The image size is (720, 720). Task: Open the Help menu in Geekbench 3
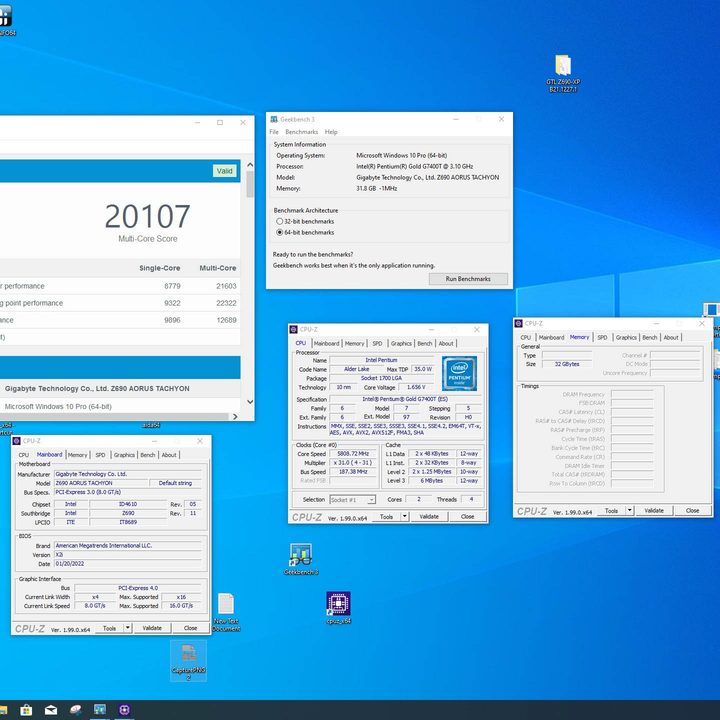(331, 132)
